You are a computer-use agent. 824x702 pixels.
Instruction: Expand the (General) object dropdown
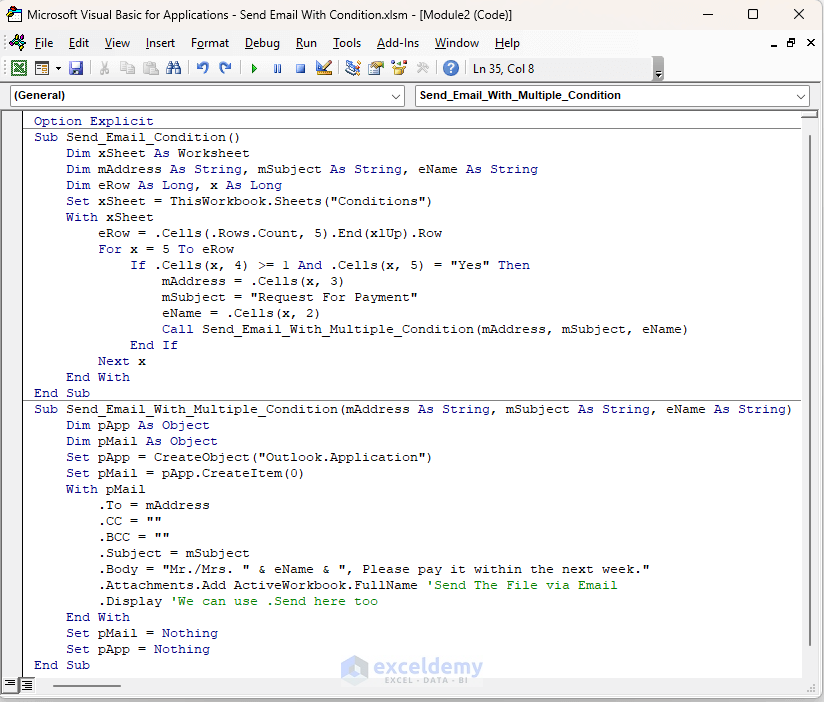click(x=396, y=96)
